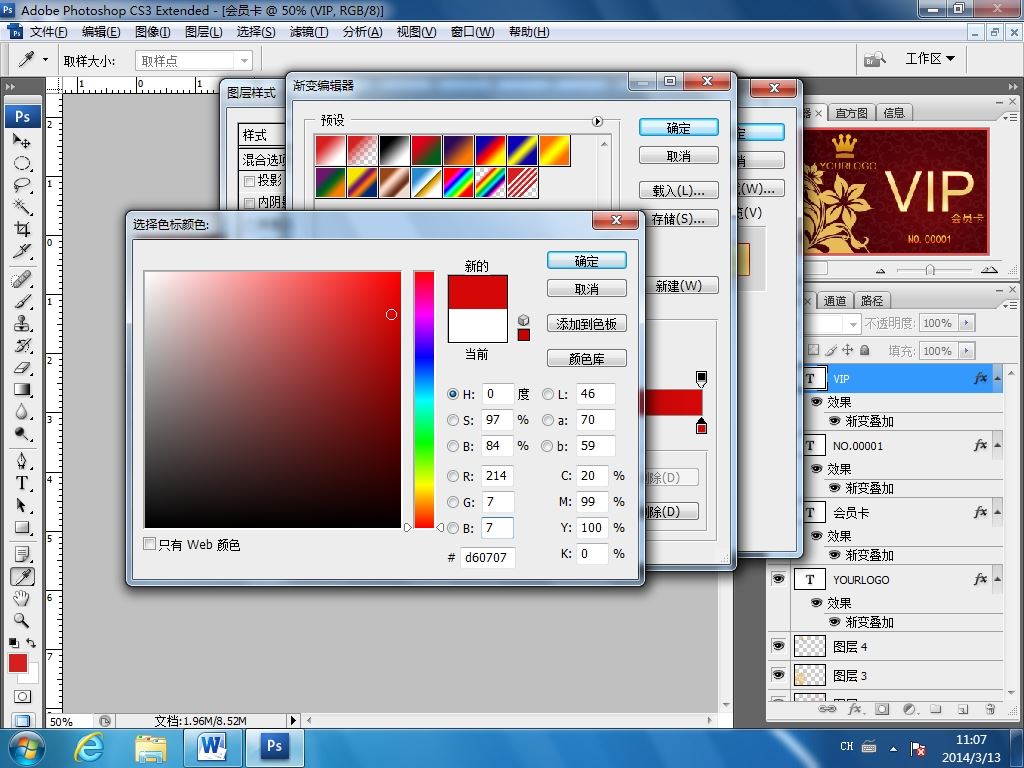Select the Brush tool

[22, 302]
